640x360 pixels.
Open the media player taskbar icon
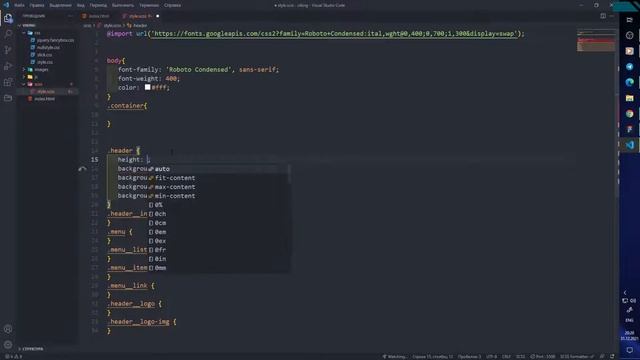629,51
